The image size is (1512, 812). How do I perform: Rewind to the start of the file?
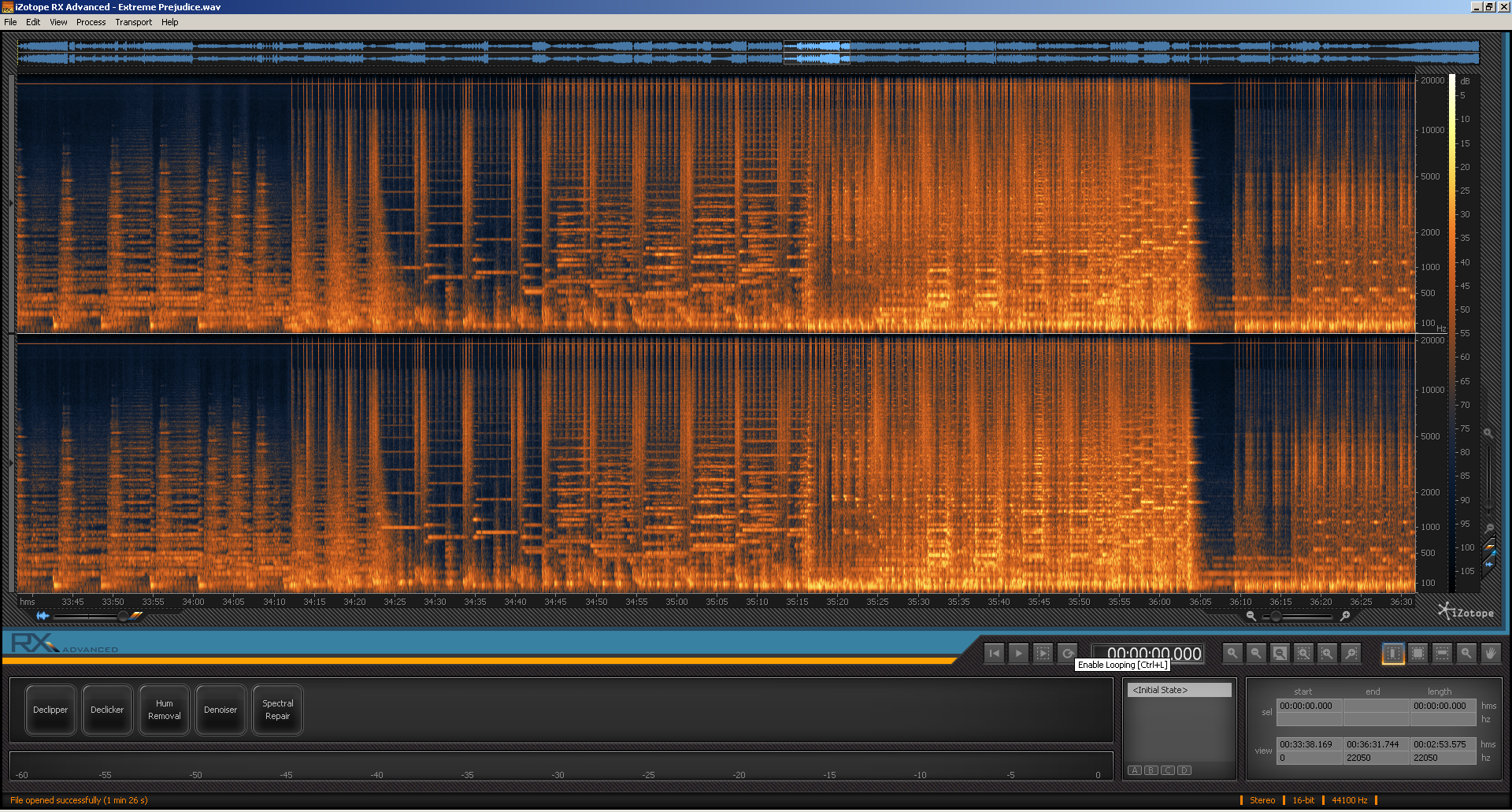(x=995, y=653)
